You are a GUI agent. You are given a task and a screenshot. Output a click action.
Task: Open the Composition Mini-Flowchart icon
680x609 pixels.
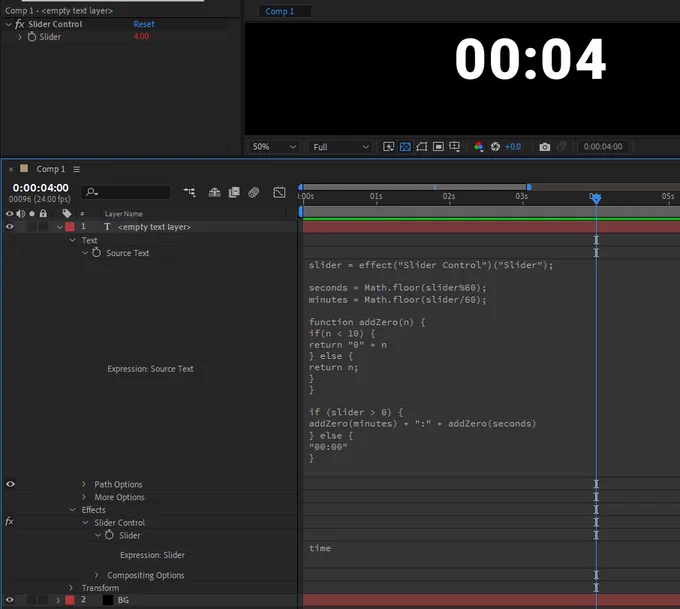[189, 192]
